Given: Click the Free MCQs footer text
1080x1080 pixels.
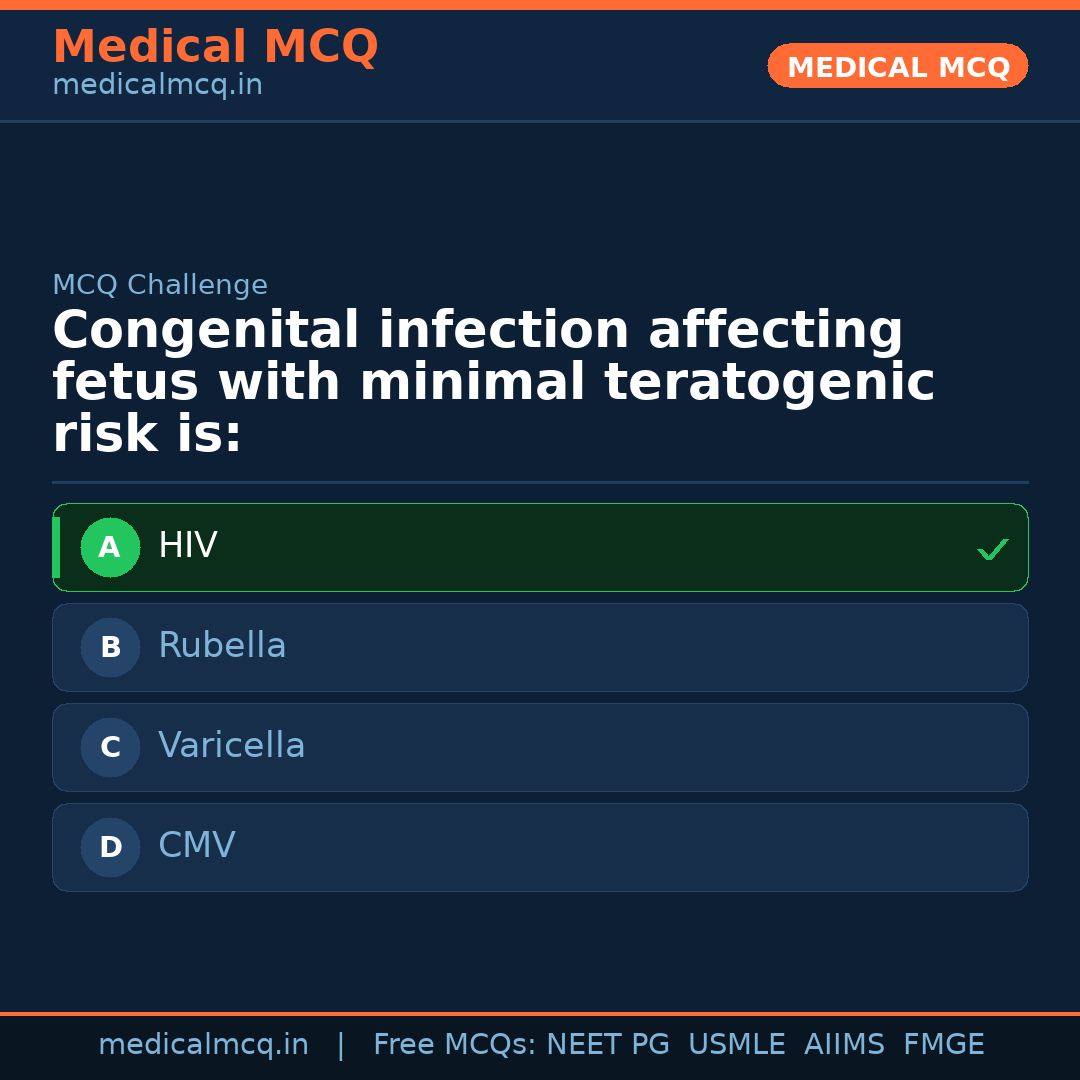Looking at the screenshot, I should point(454,1045).
